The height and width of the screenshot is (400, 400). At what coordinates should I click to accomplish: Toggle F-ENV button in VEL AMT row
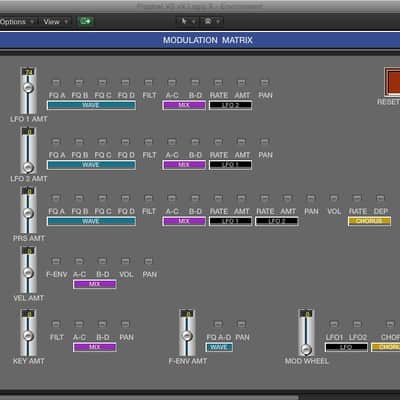(56, 261)
